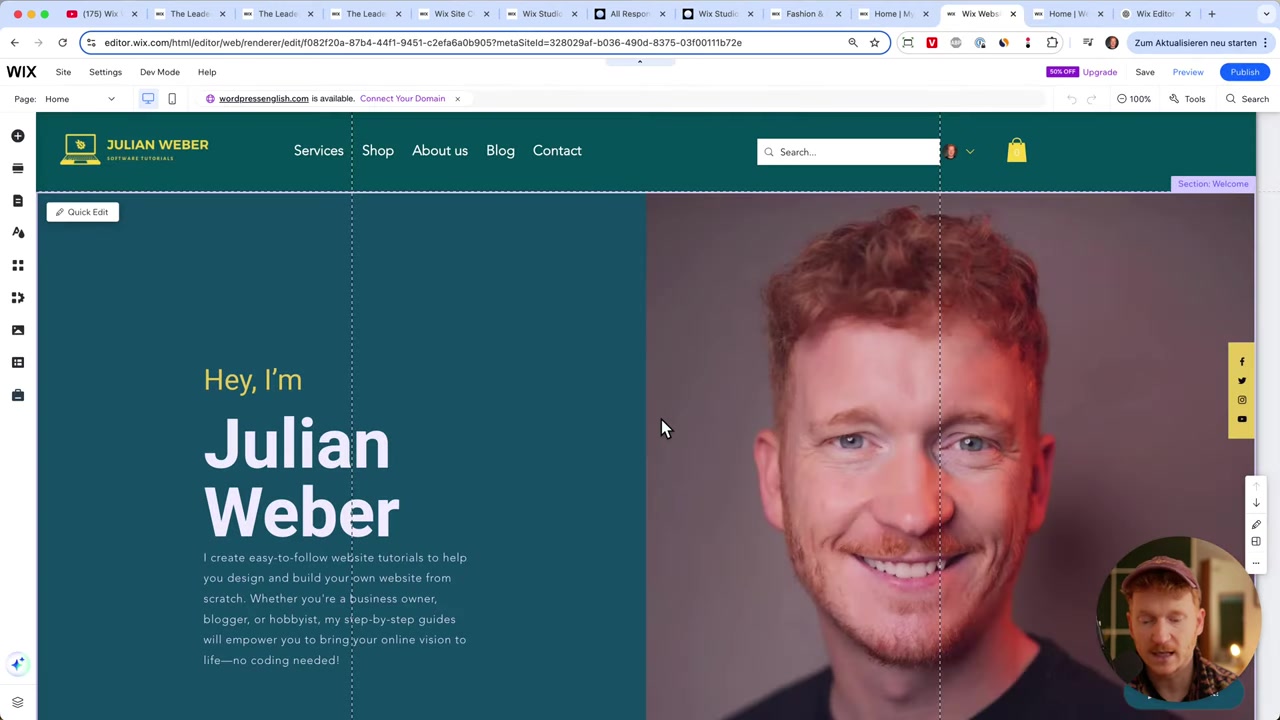This screenshot has height=720, width=1280.
Task: Open the editor Search
Action: tap(1247, 99)
